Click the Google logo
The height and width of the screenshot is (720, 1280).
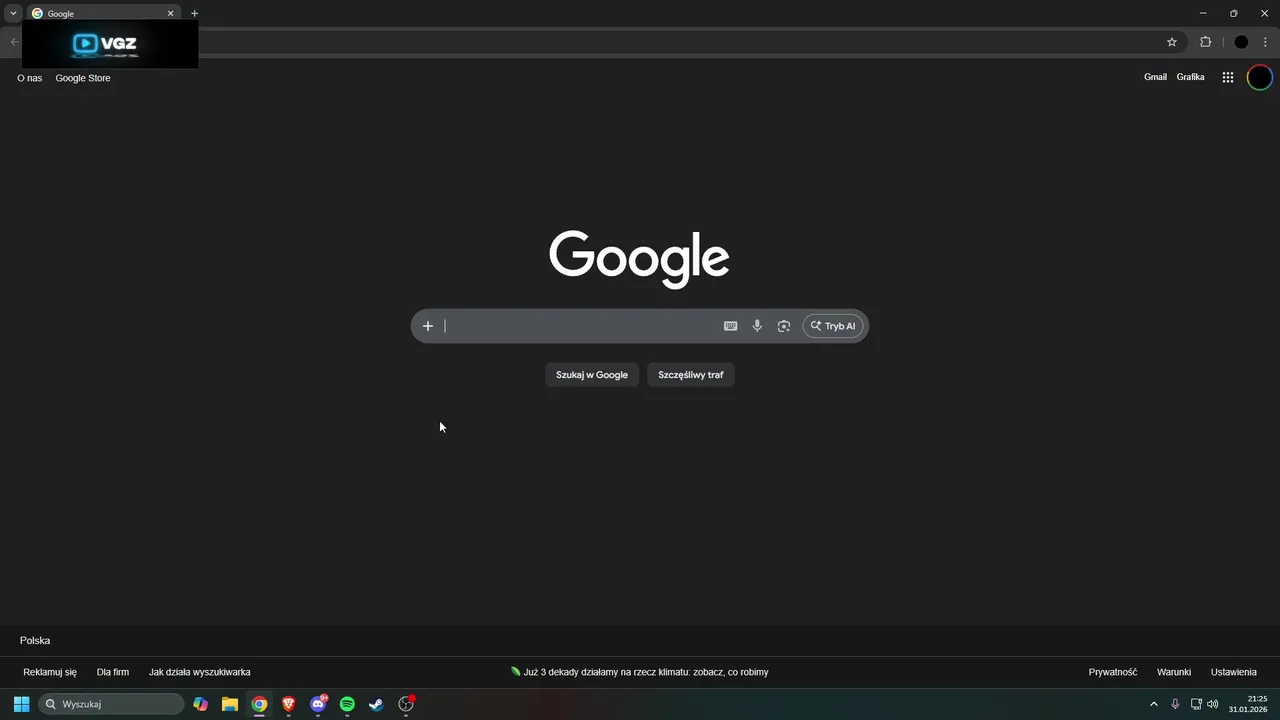[x=639, y=259]
